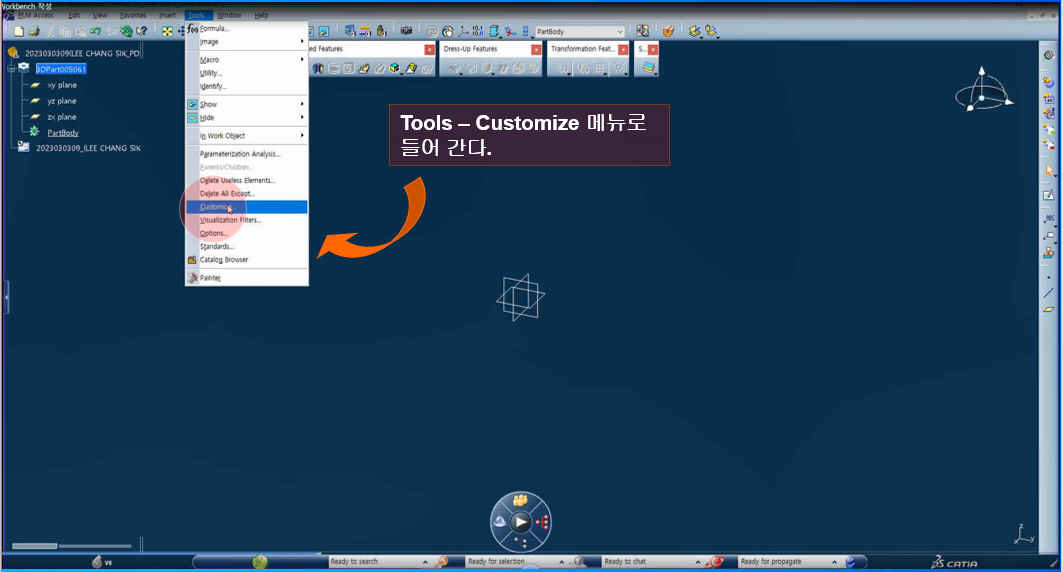
Task: Click the Line tool in right toolbar
Action: [x=1049, y=293]
